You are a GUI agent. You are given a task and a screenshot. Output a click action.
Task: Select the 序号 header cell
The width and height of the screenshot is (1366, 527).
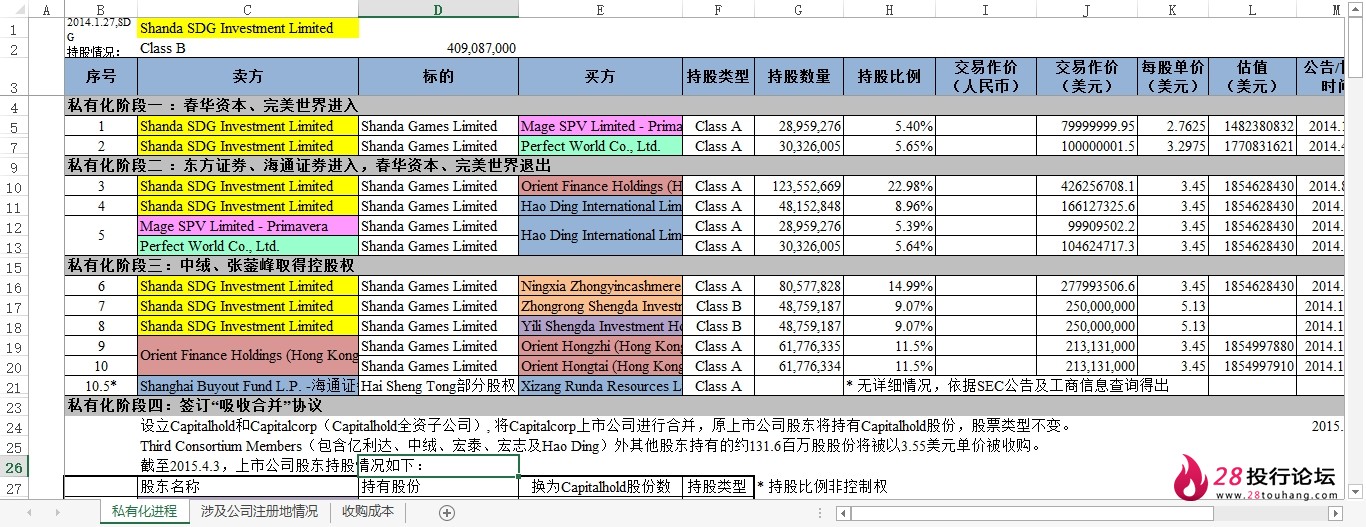(x=100, y=77)
